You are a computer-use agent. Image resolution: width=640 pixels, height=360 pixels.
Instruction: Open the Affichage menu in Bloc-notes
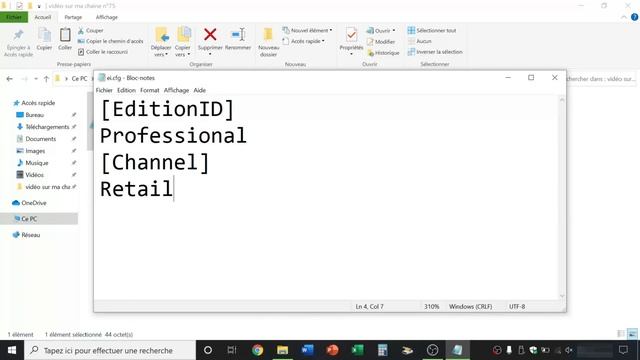pyautogui.click(x=176, y=90)
